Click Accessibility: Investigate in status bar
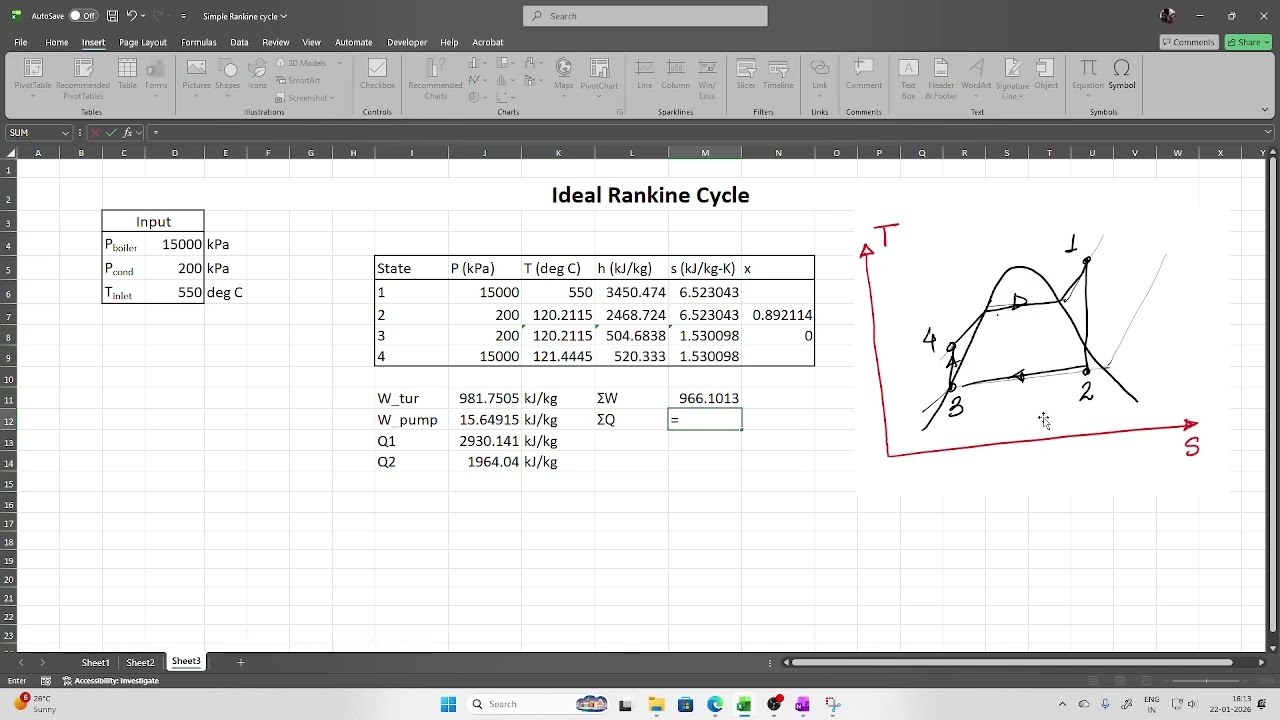The image size is (1280, 720). point(111,681)
